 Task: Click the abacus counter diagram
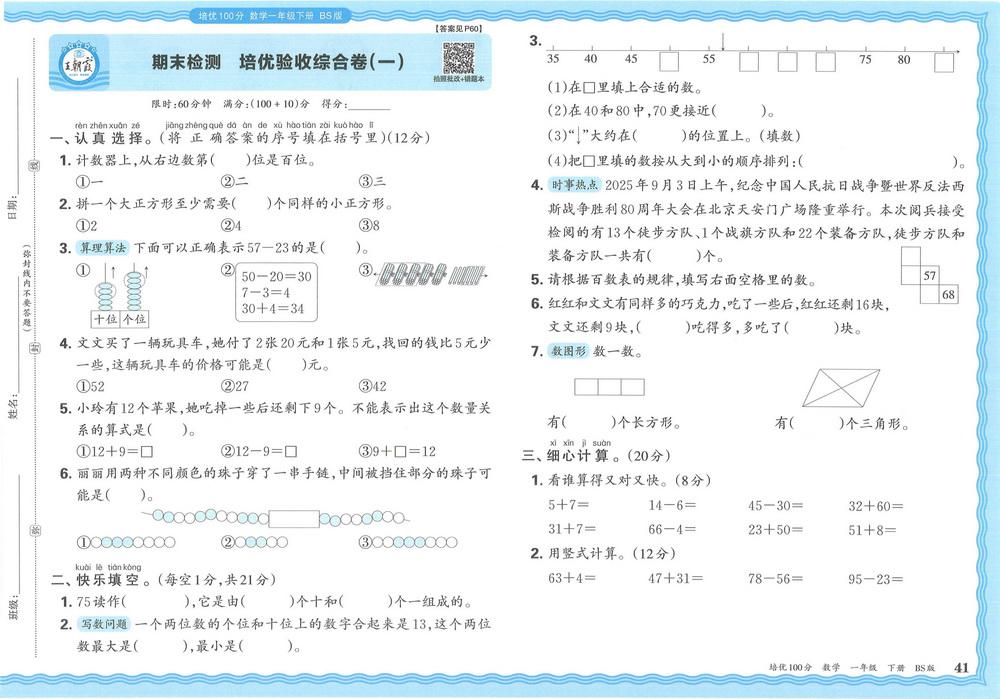point(121,295)
